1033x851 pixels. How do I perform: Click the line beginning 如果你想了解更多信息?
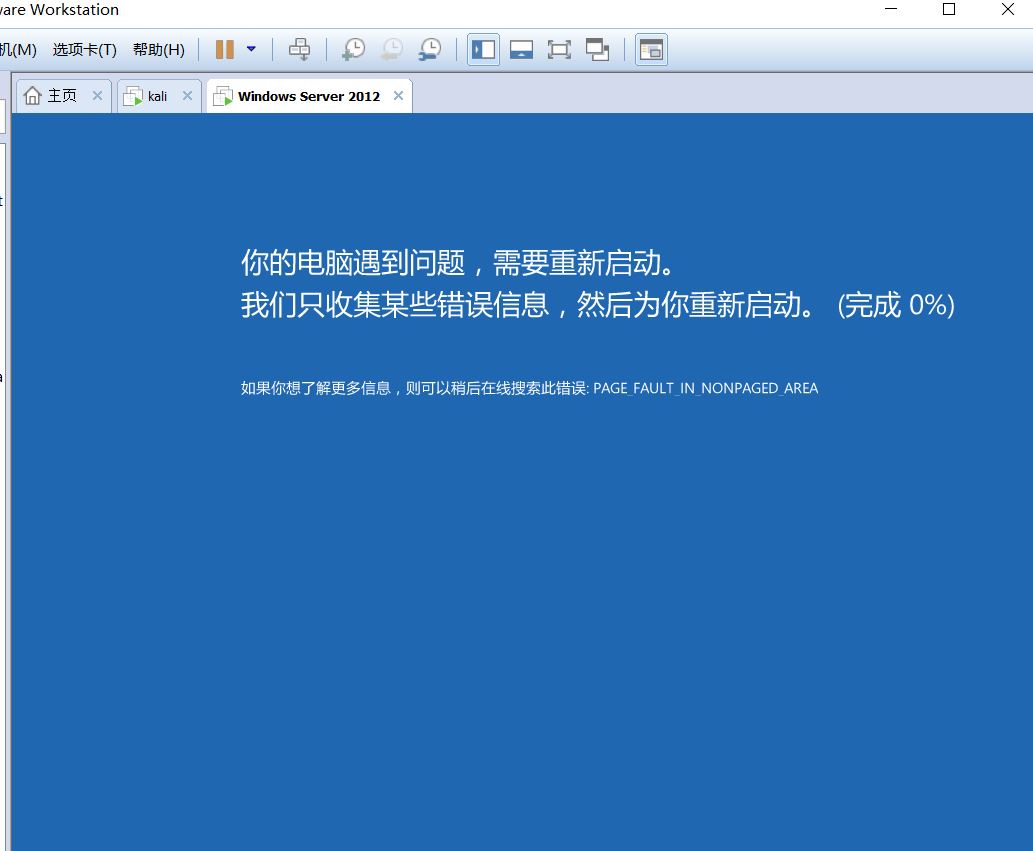click(529, 388)
